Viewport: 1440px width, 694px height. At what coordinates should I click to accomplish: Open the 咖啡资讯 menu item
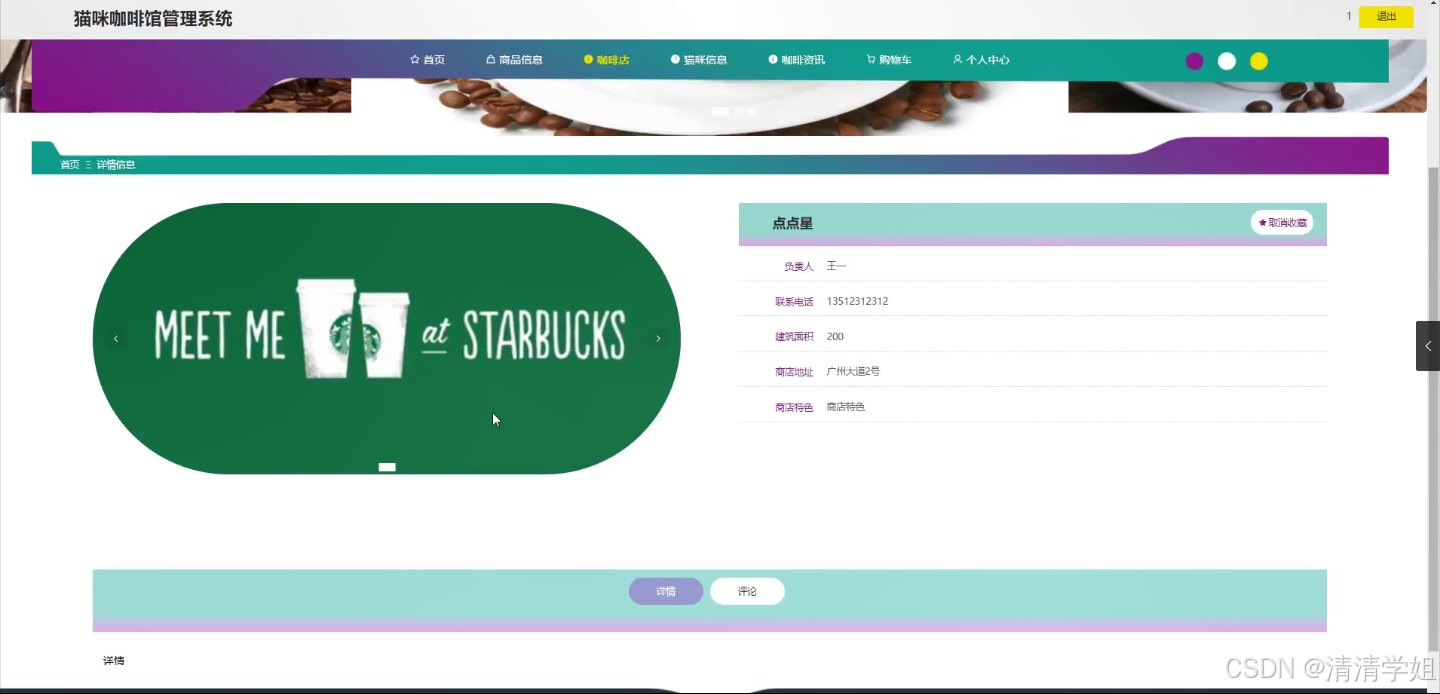tap(797, 60)
